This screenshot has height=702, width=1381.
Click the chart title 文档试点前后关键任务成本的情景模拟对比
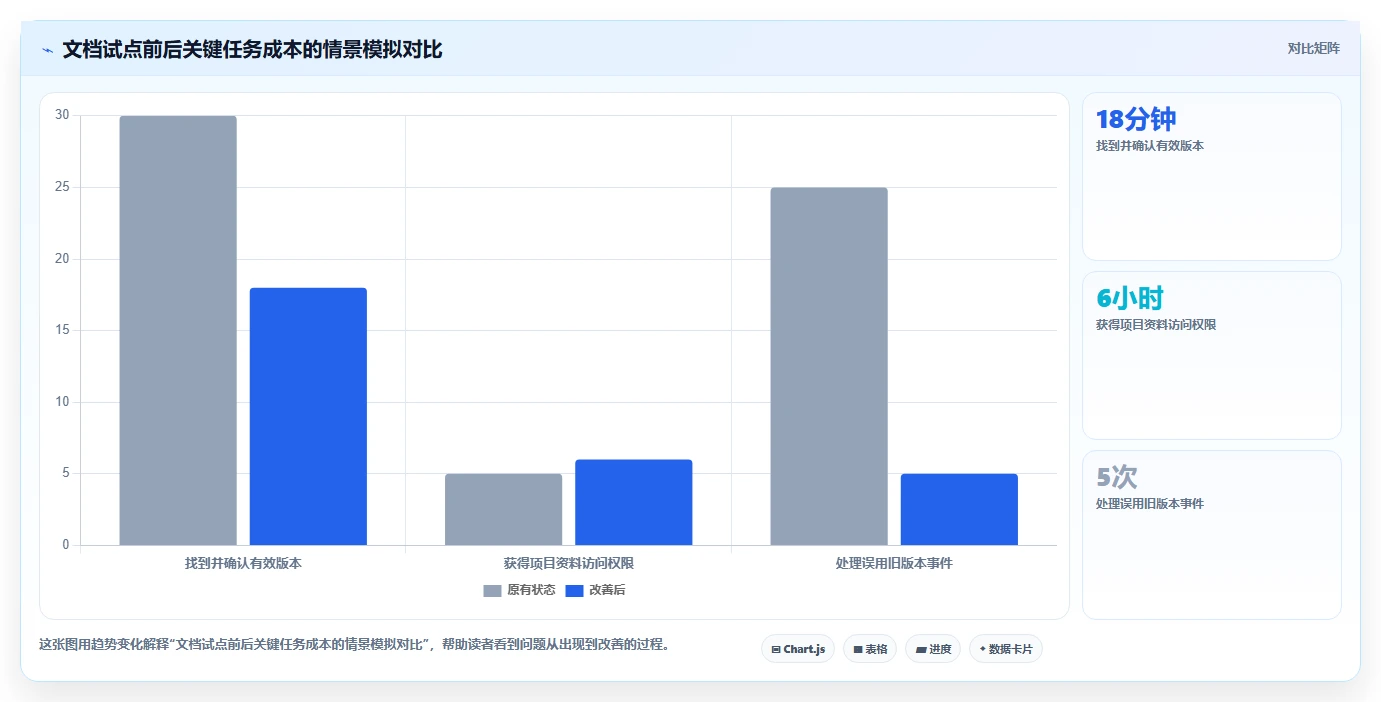point(252,49)
